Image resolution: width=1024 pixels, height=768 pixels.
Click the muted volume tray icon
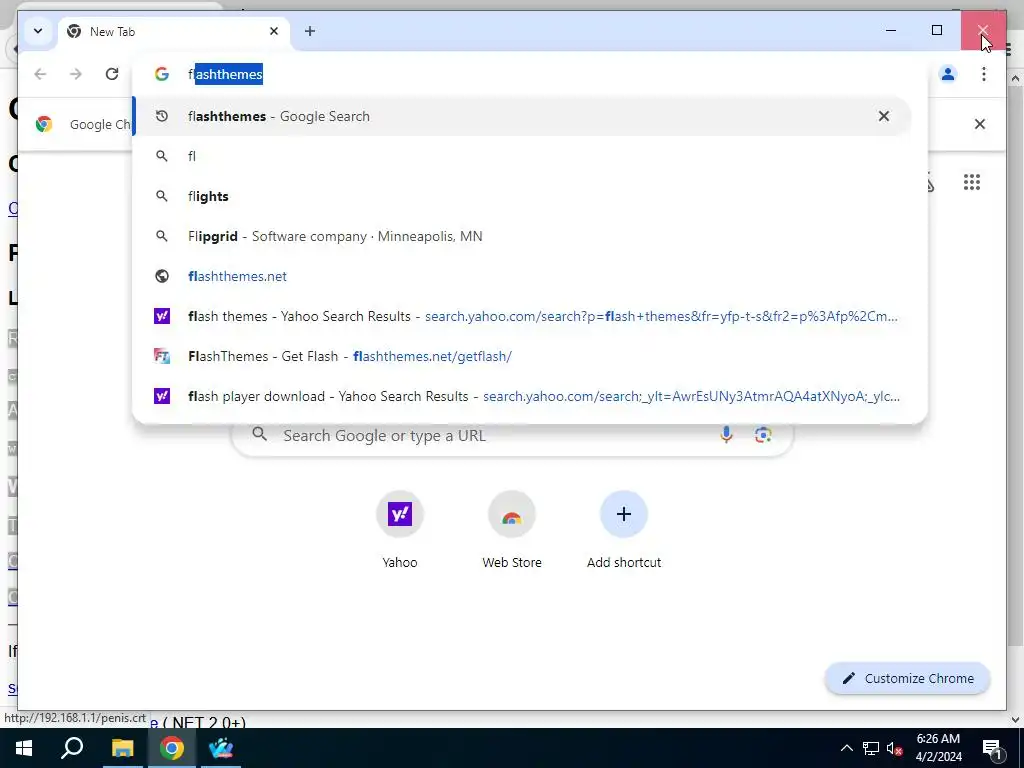(x=895, y=749)
